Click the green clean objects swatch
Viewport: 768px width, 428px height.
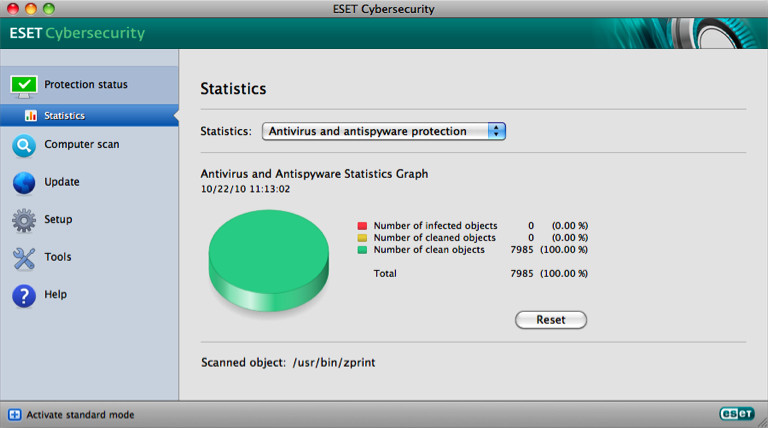coord(362,250)
